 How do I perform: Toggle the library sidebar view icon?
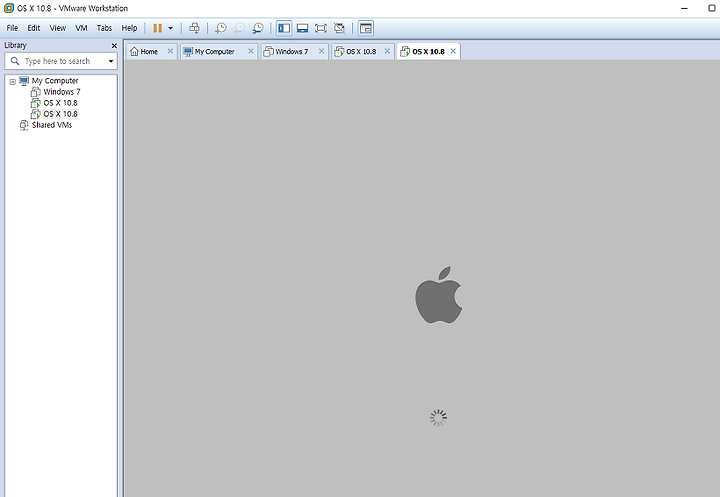click(284, 28)
